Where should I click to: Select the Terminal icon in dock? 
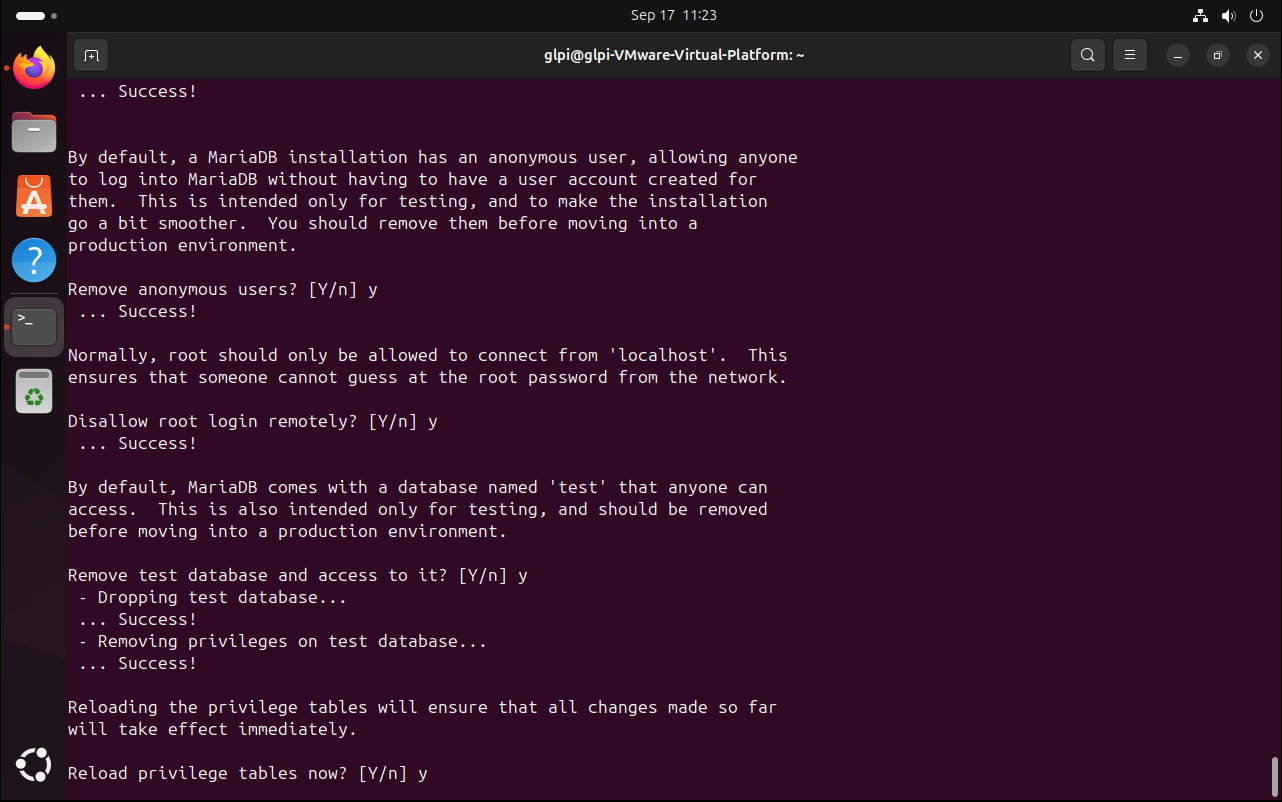(34, 326)
